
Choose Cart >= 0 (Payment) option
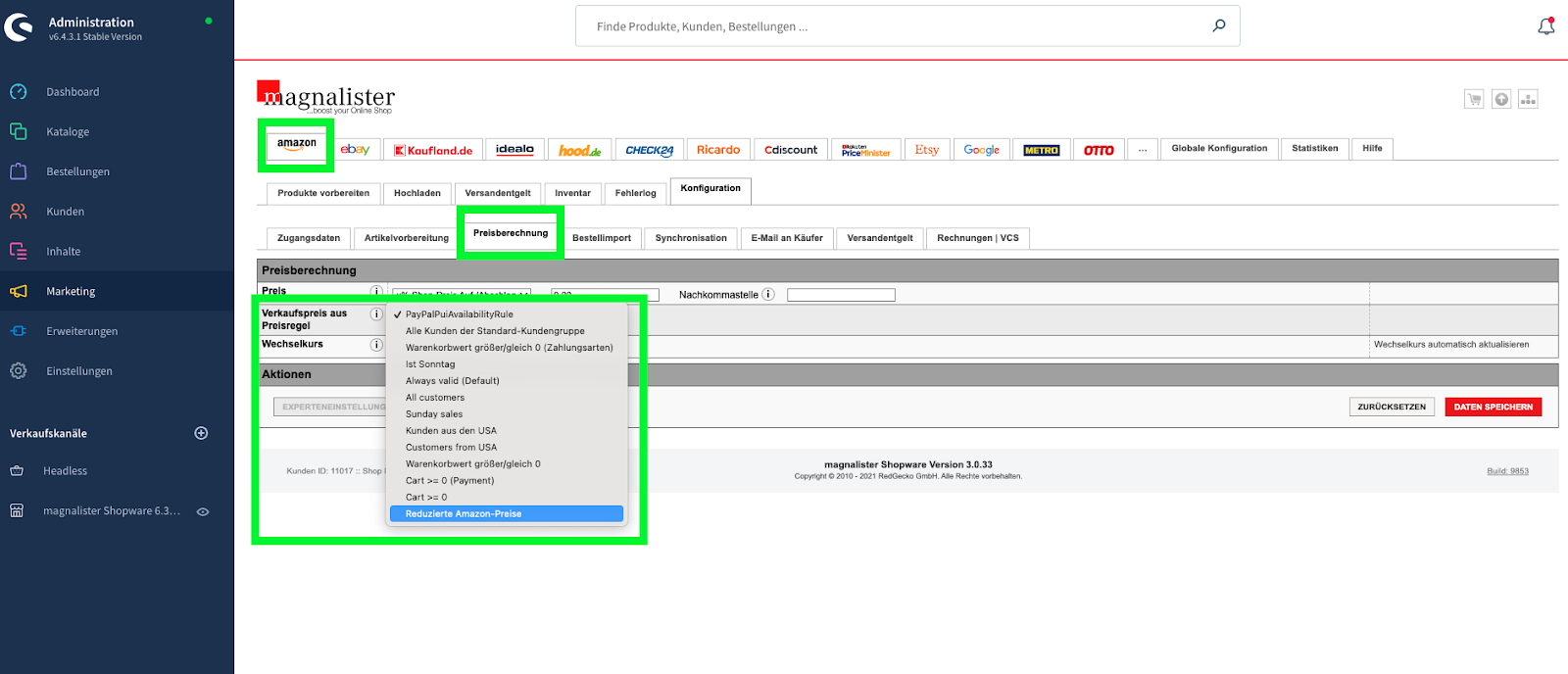coord(507,481)
